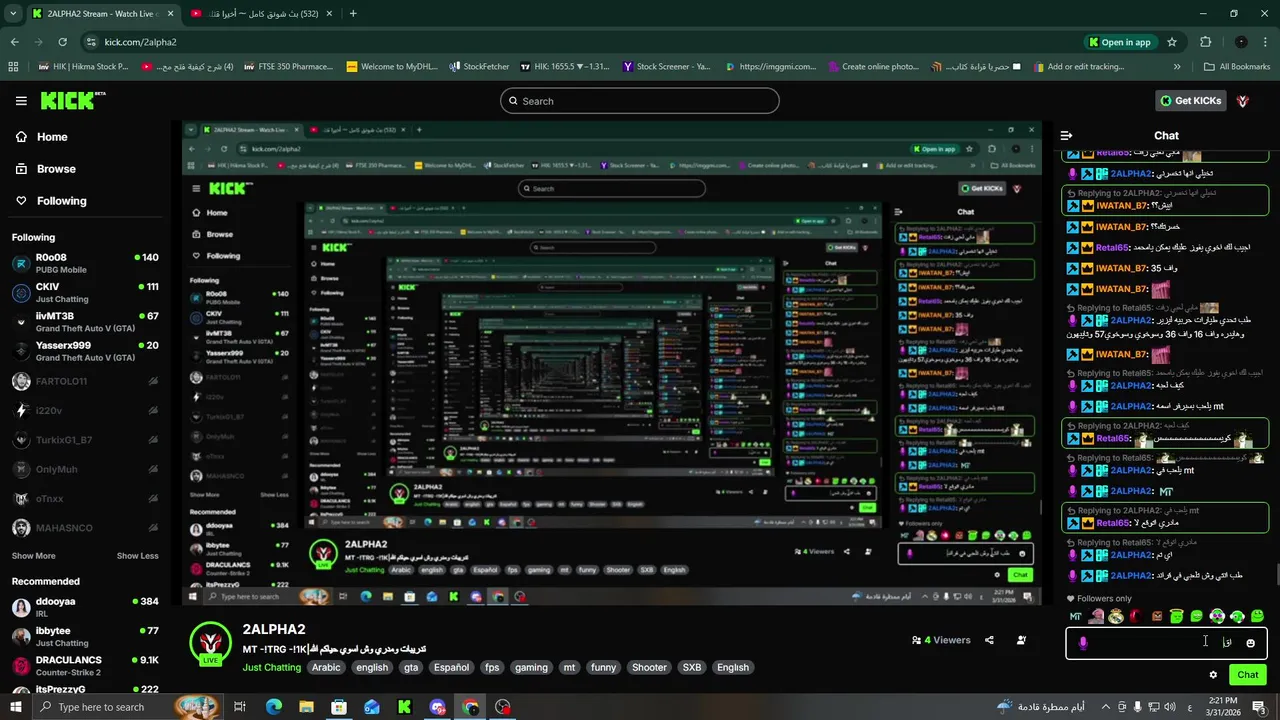Open Yasserx999 channel in Following list

tap(85, 351)
